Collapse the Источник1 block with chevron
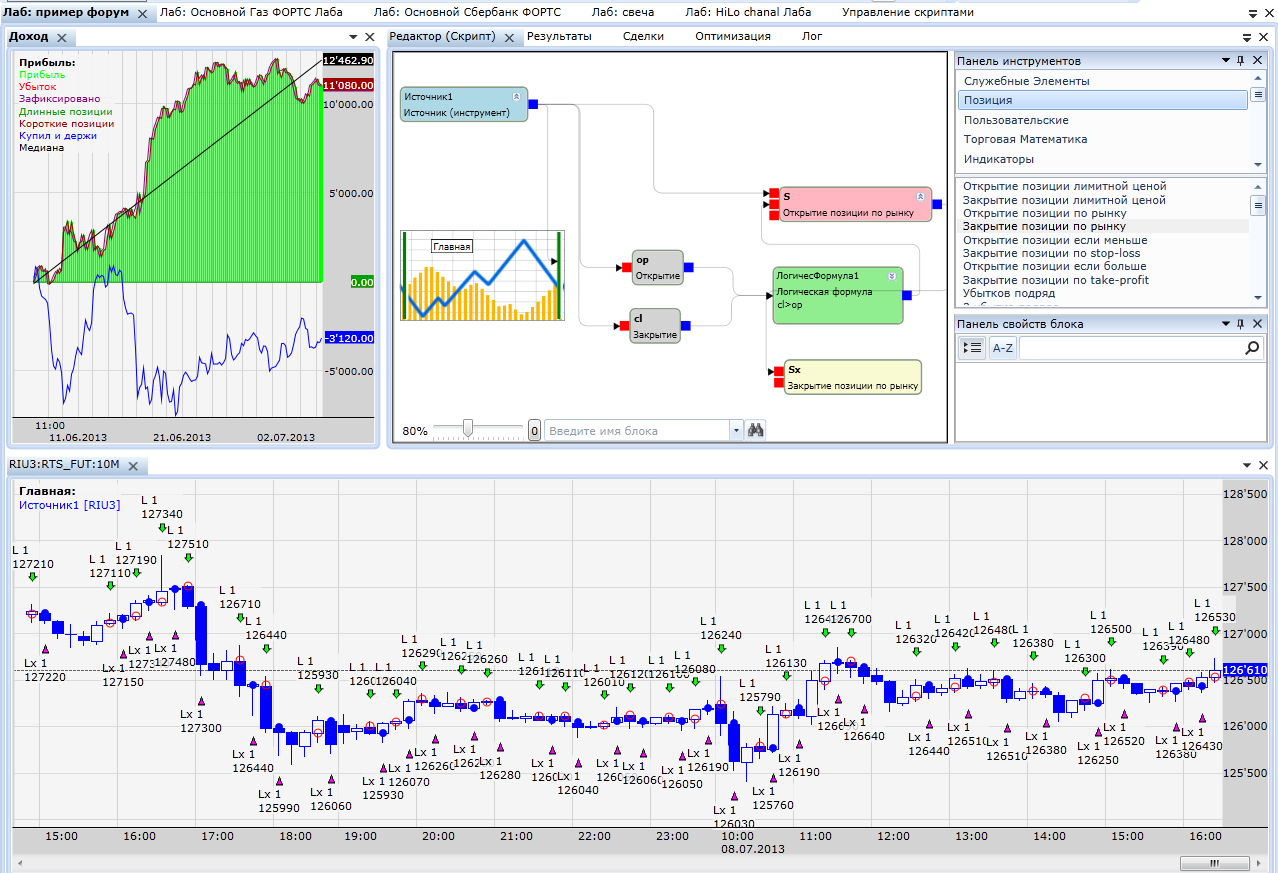Image resolution: width=1278 pixels, height=873 pixels. click(516, 97)
